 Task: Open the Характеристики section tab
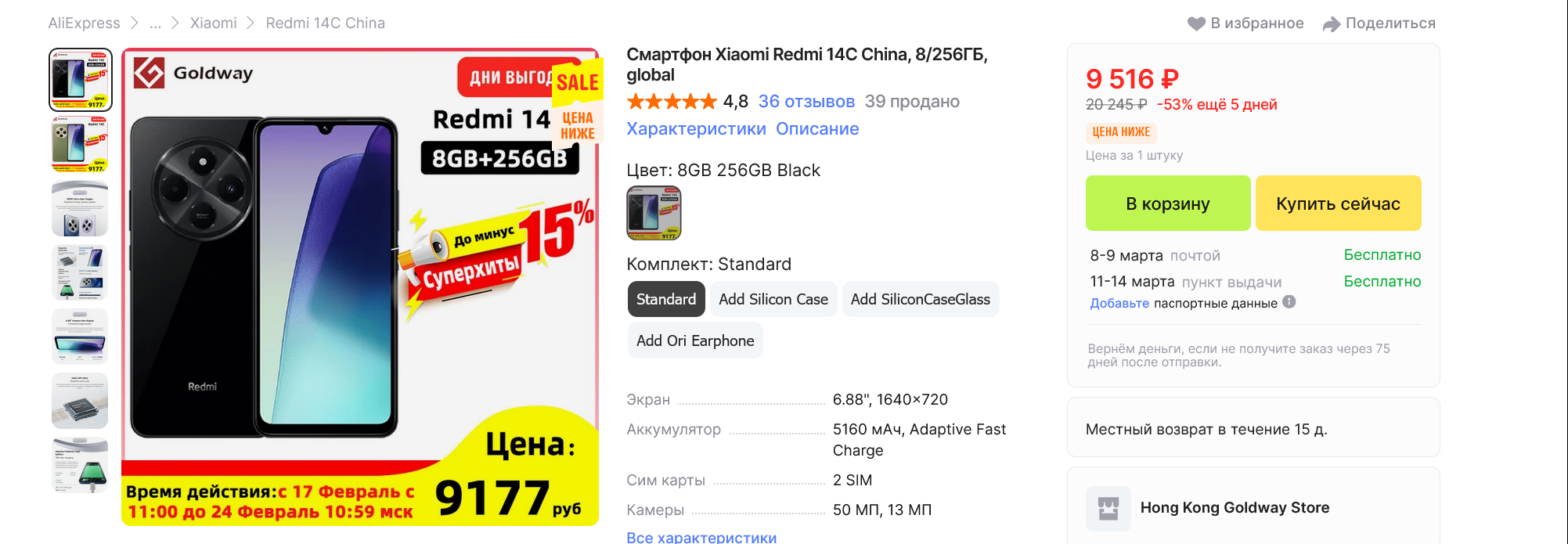coord(696,129)
